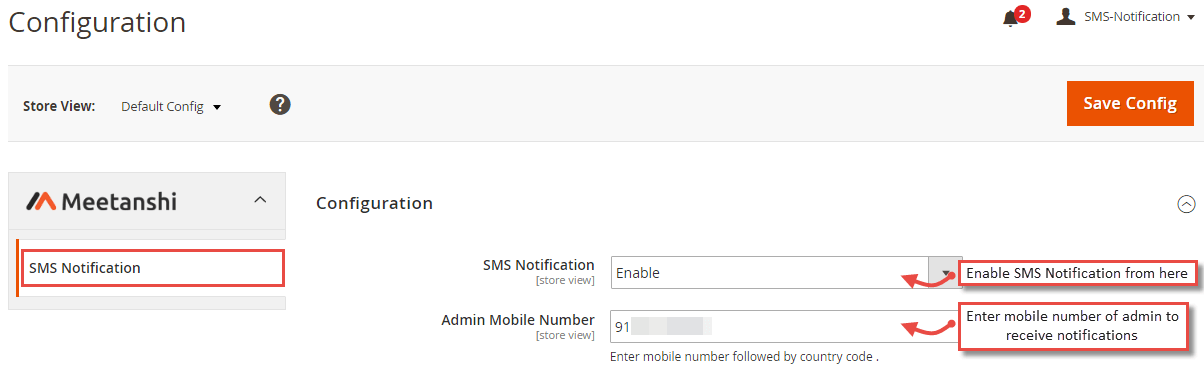This screenshot has height=372, width=1204.
Task: Click the user avatar icon
Action: coord(1066,17)
